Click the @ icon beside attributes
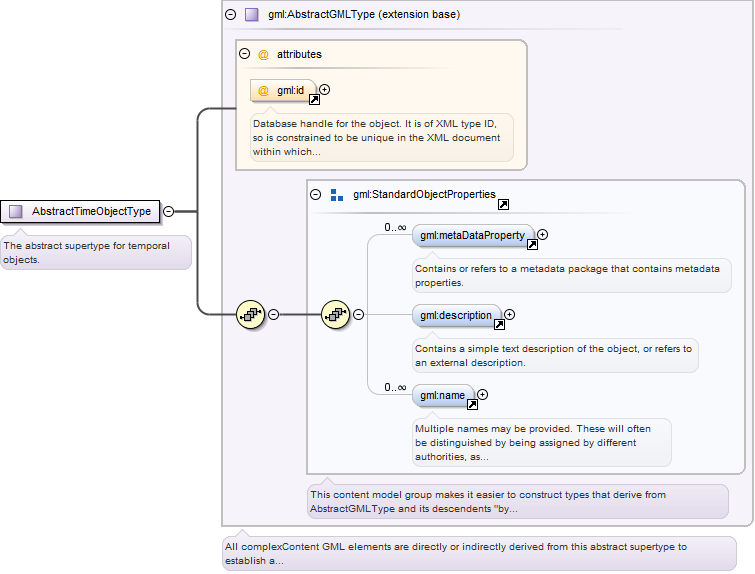 tap(263, 54)
